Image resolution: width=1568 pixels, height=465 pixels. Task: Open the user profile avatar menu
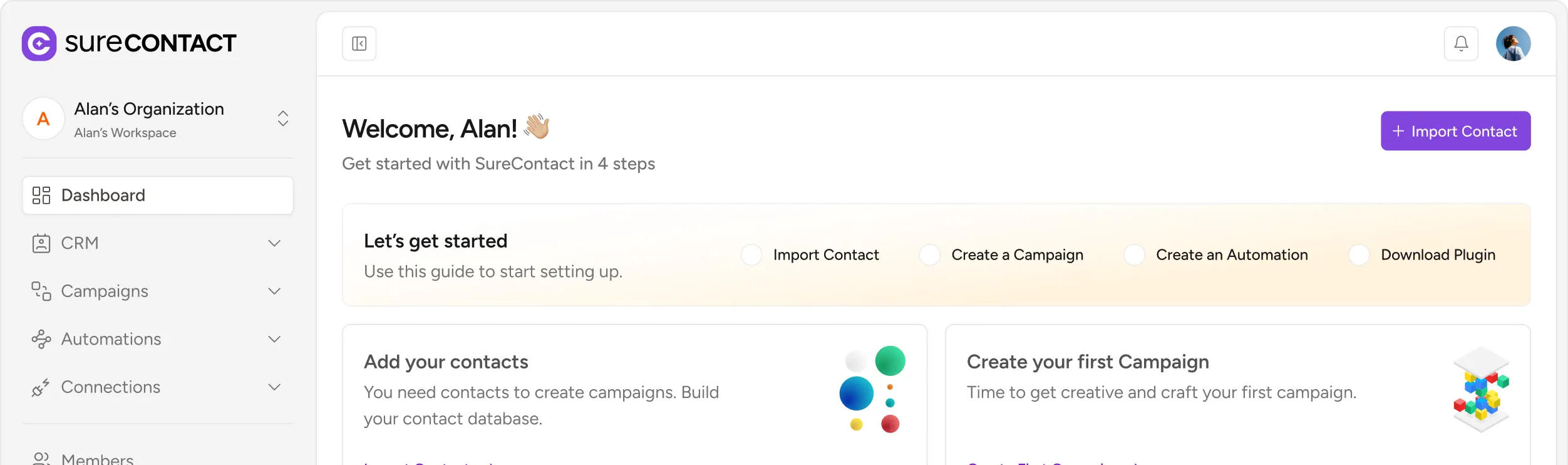(x=1514, y=44)
